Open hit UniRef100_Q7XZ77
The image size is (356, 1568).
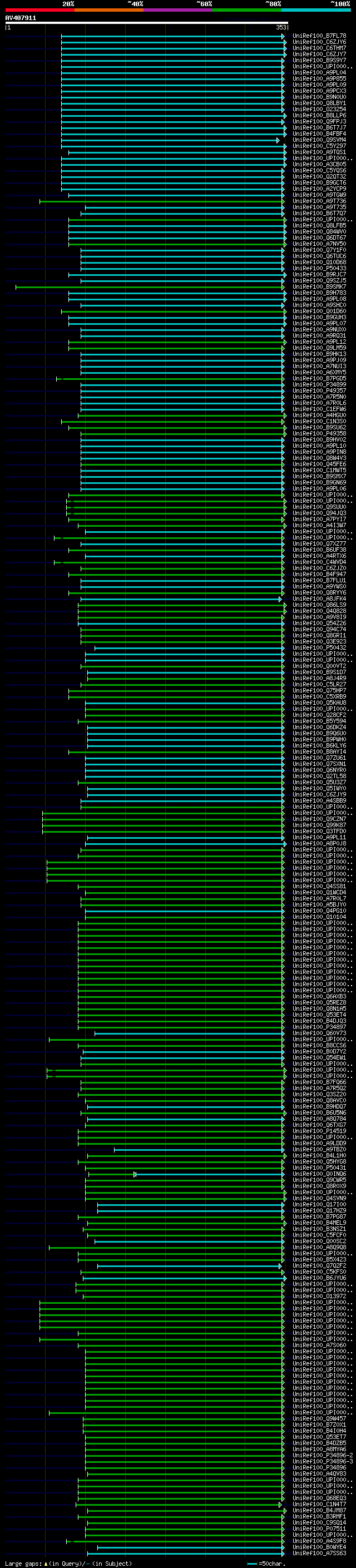319,543
